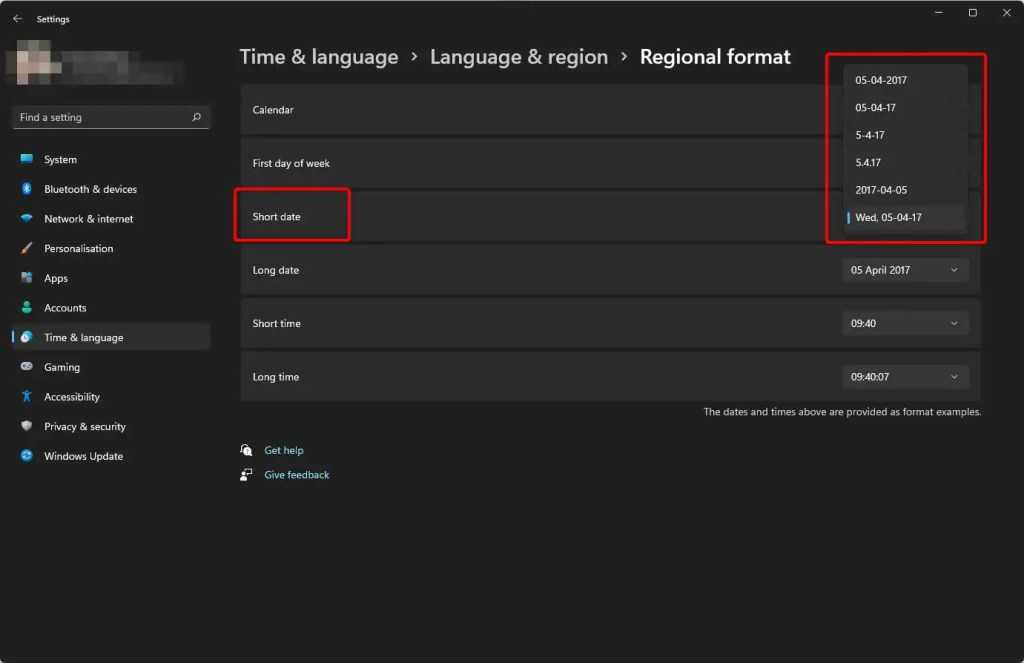The image size is (1024, 663).
Task: Open Bluetooth & devices via its icon
Action: (x=26, y=189)
